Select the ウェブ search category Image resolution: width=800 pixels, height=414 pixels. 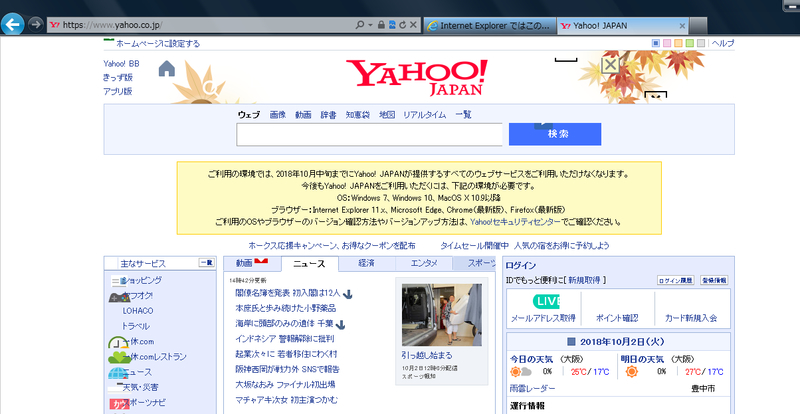click(248, 115)
